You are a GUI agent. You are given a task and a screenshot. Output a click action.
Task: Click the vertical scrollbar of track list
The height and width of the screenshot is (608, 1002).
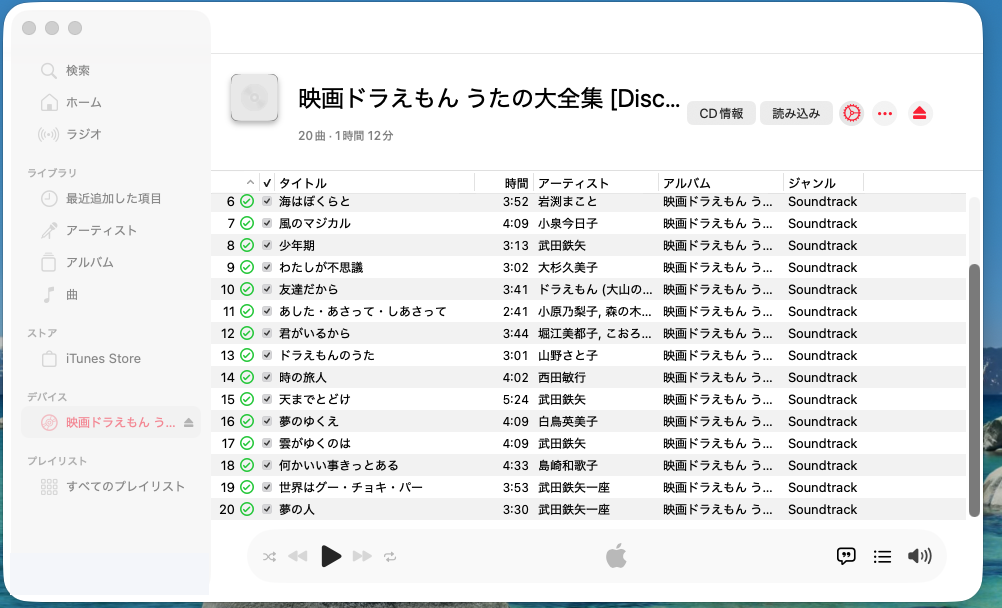click(974, 390)
